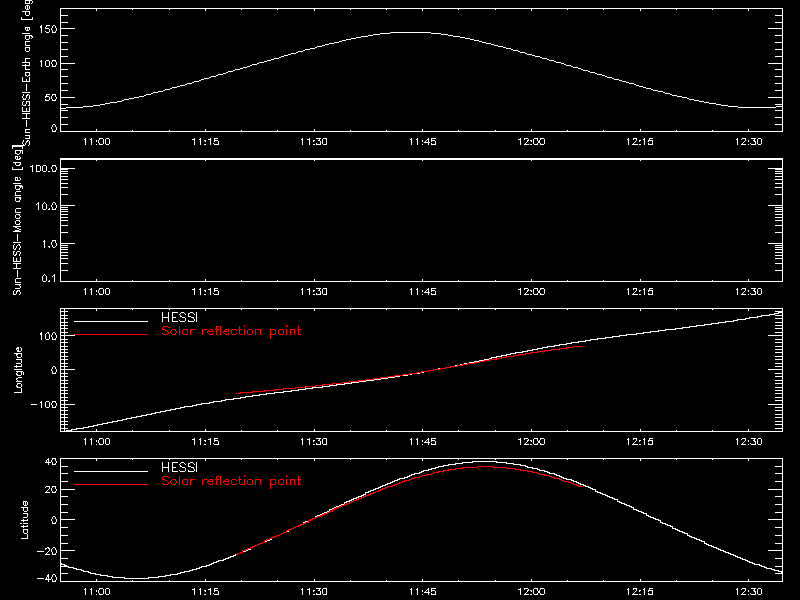The width and height of the screenshot is (800, 600).
Task: Click 11:30 label under Longitude plot
Action: pos(314,442)
